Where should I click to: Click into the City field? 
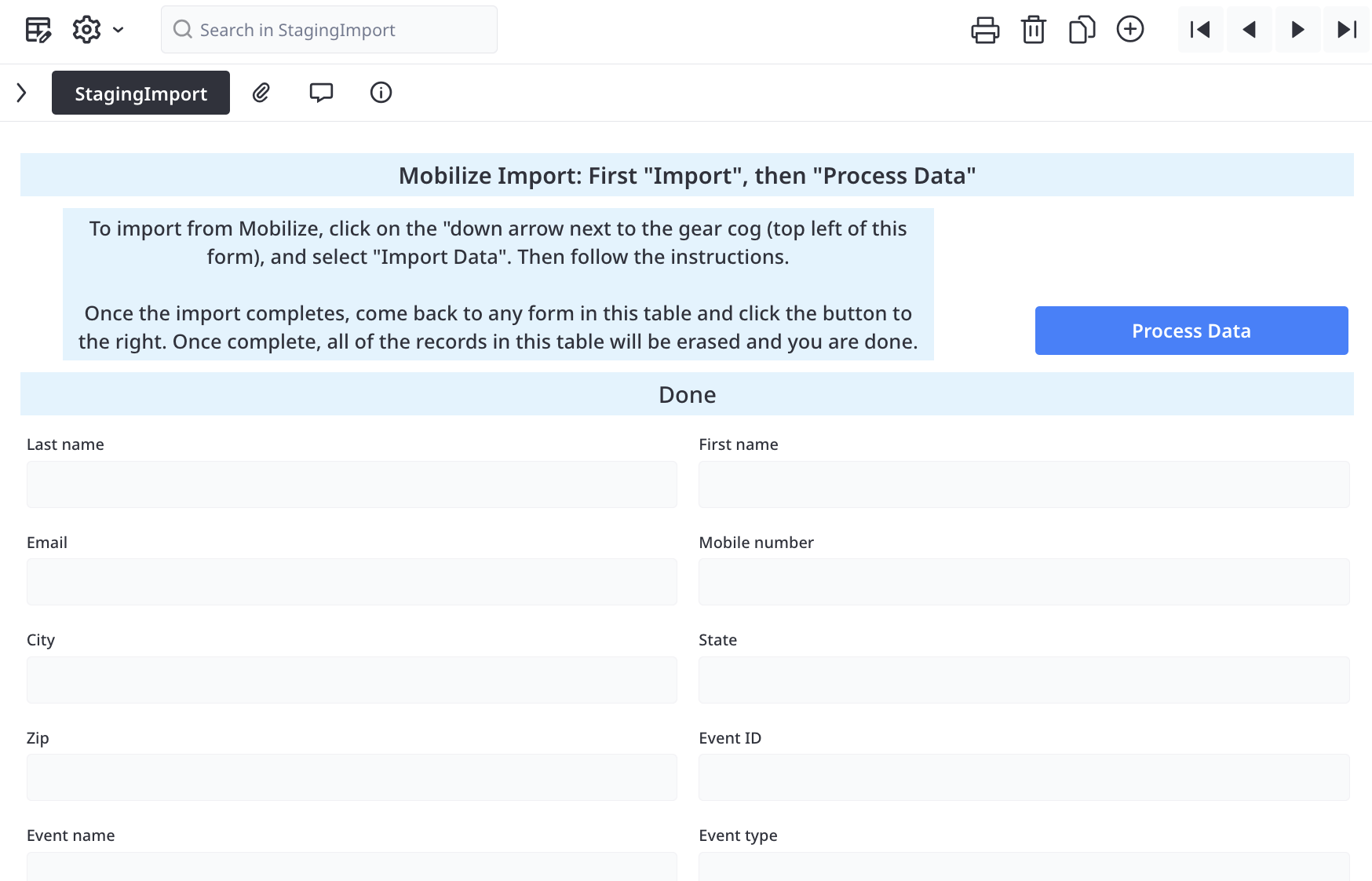(352, 680)
